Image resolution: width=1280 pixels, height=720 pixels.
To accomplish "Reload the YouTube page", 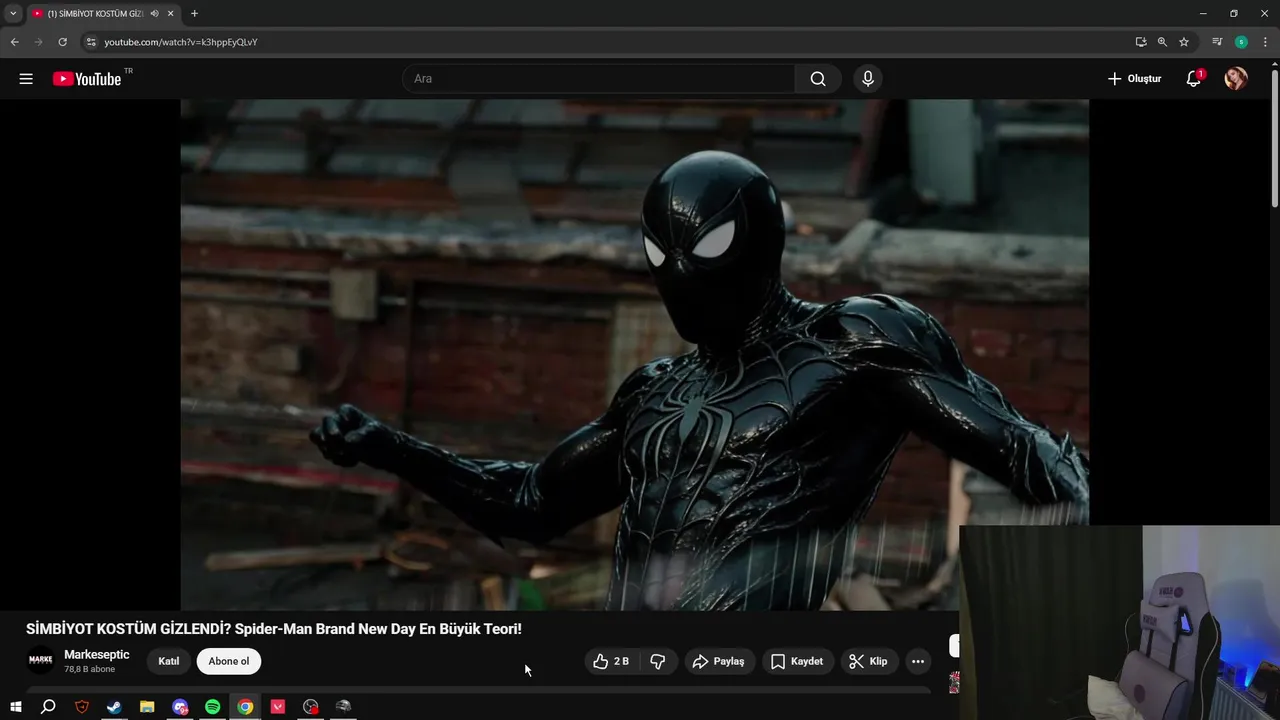I will pyautogui.click(x=62, y=42).
